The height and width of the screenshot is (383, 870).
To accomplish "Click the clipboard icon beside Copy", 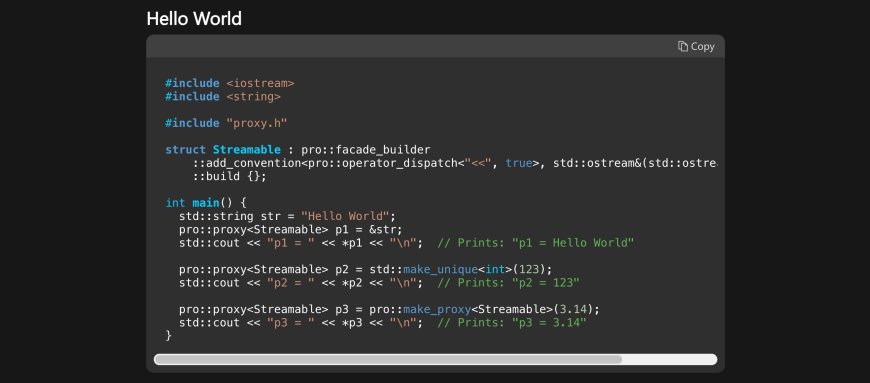I will [683, 47].
